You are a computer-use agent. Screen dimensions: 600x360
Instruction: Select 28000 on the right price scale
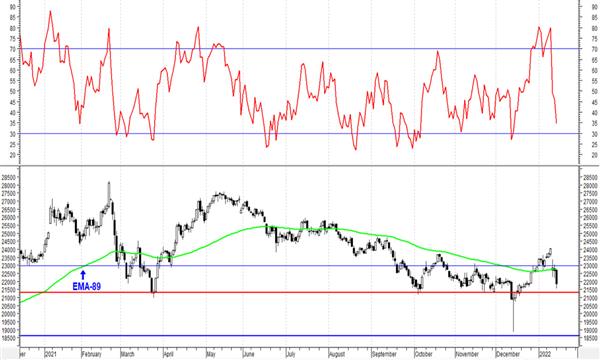[x=590, y=186]
